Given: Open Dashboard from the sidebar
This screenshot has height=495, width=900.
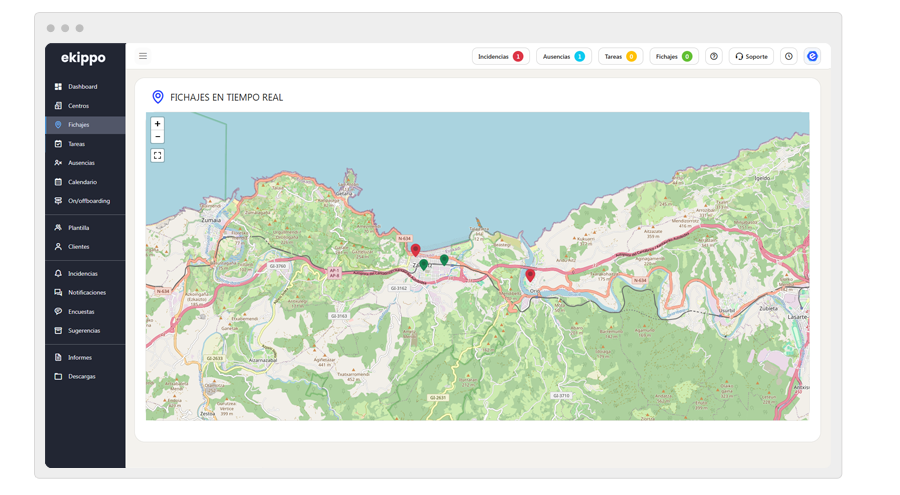Looking at the screenshot, I should 82,87.
